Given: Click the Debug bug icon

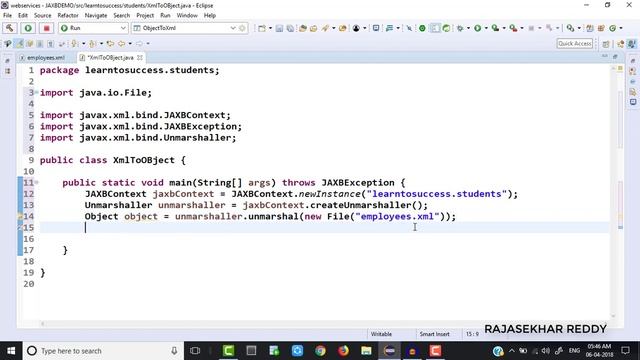Looking at the screenshot, I should pos(460,28).
